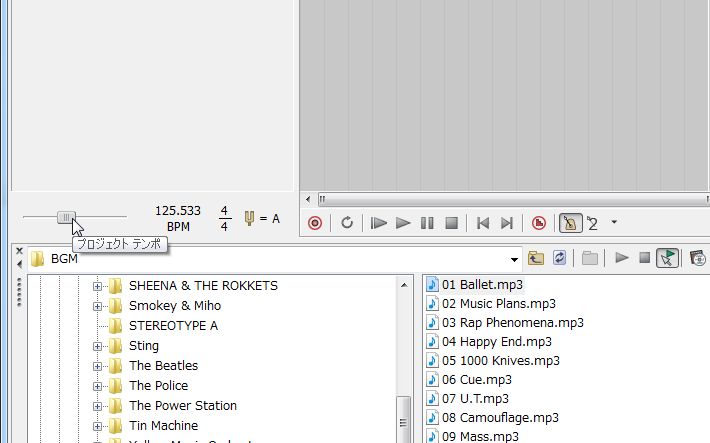
Task: Click the project key letter A
Action: click(x=276, y=219)
